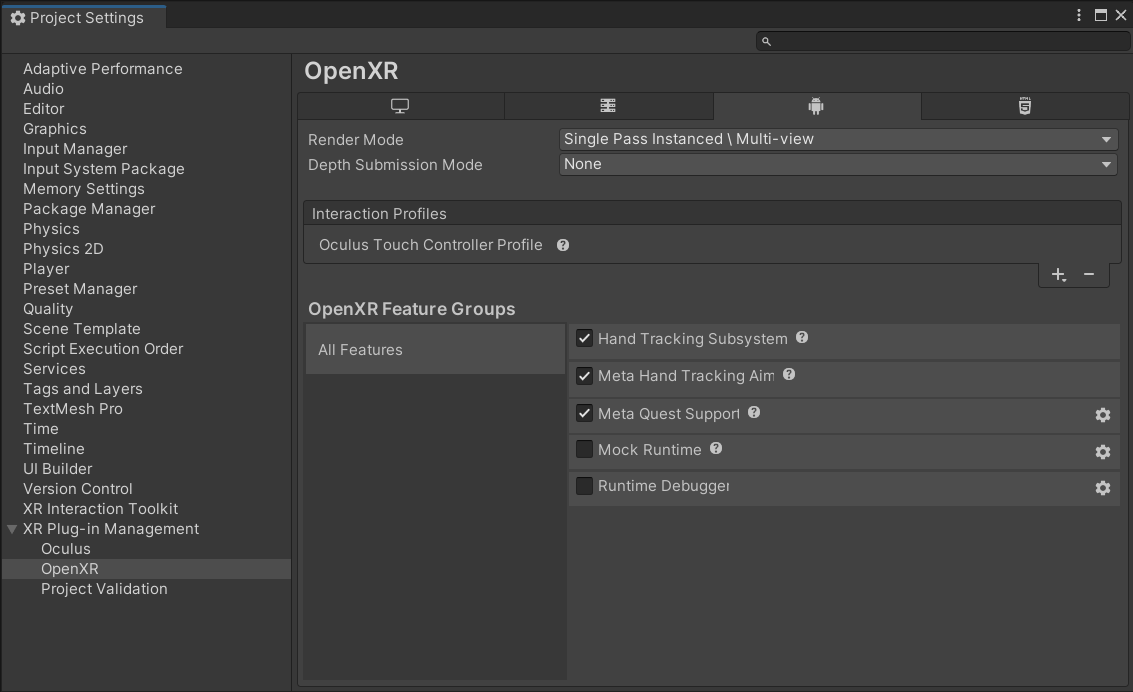The height and width of the screenshot is (692, 1133).
Task: Add an interaction profile with plus button
Action: click(x=1059, y=275)
